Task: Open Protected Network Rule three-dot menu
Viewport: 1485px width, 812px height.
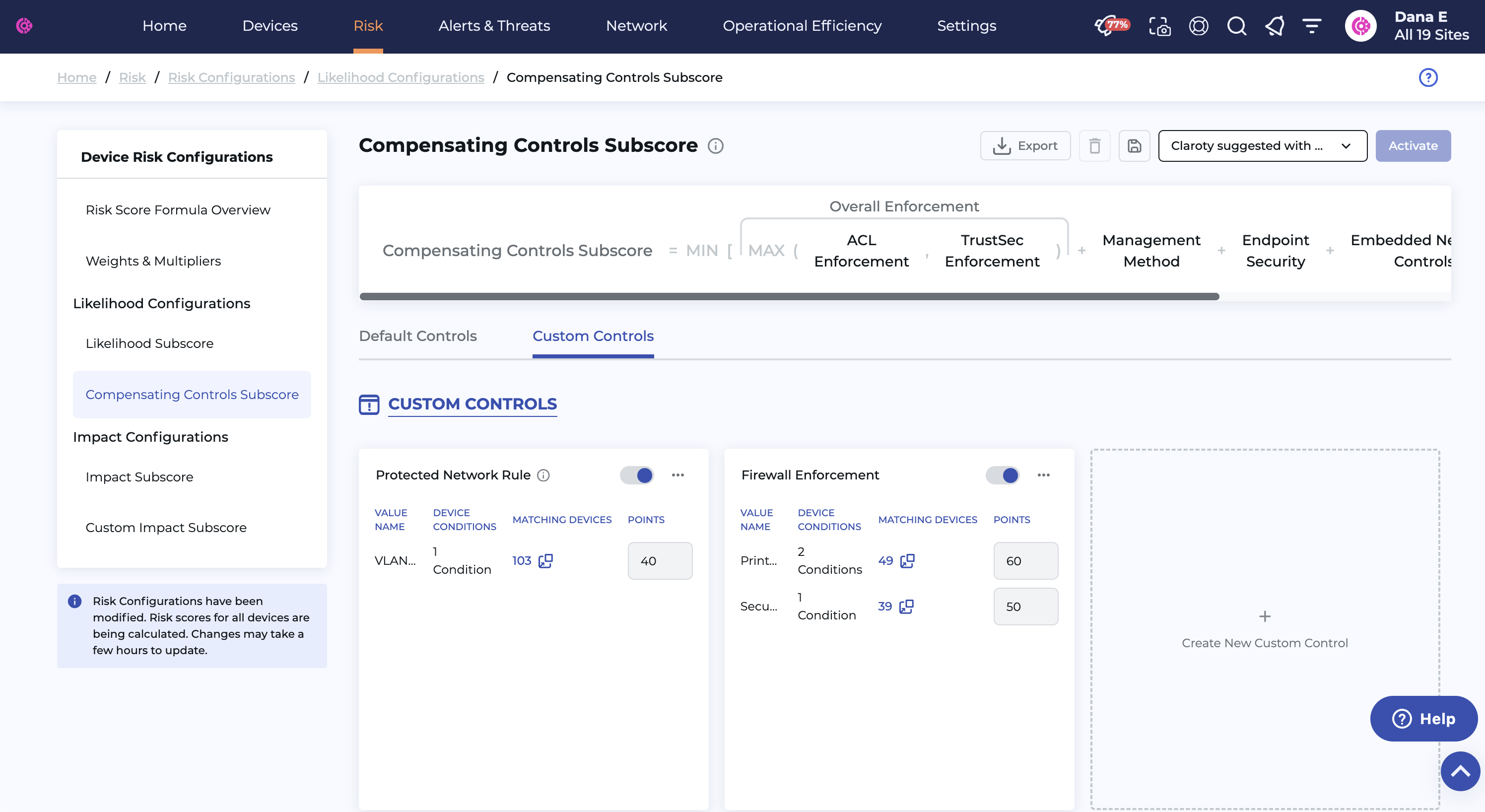Action: coord(677,475)
